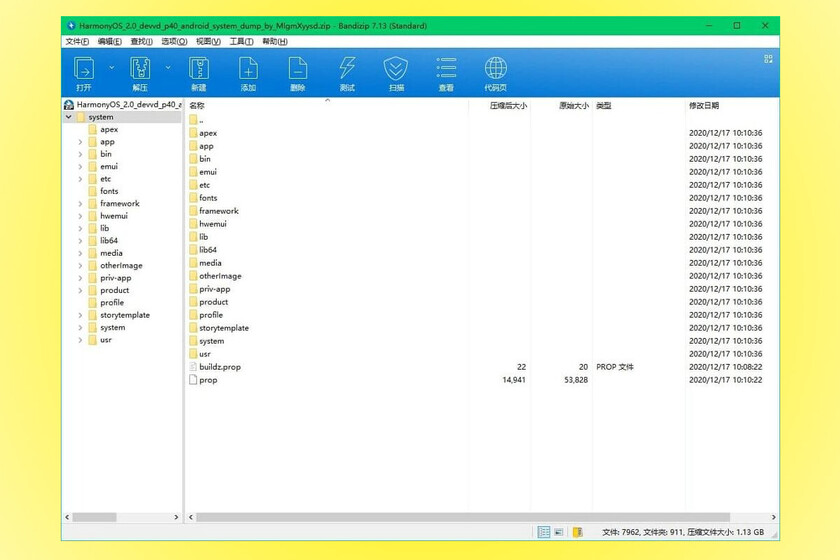Select the prop file icon

193,379
